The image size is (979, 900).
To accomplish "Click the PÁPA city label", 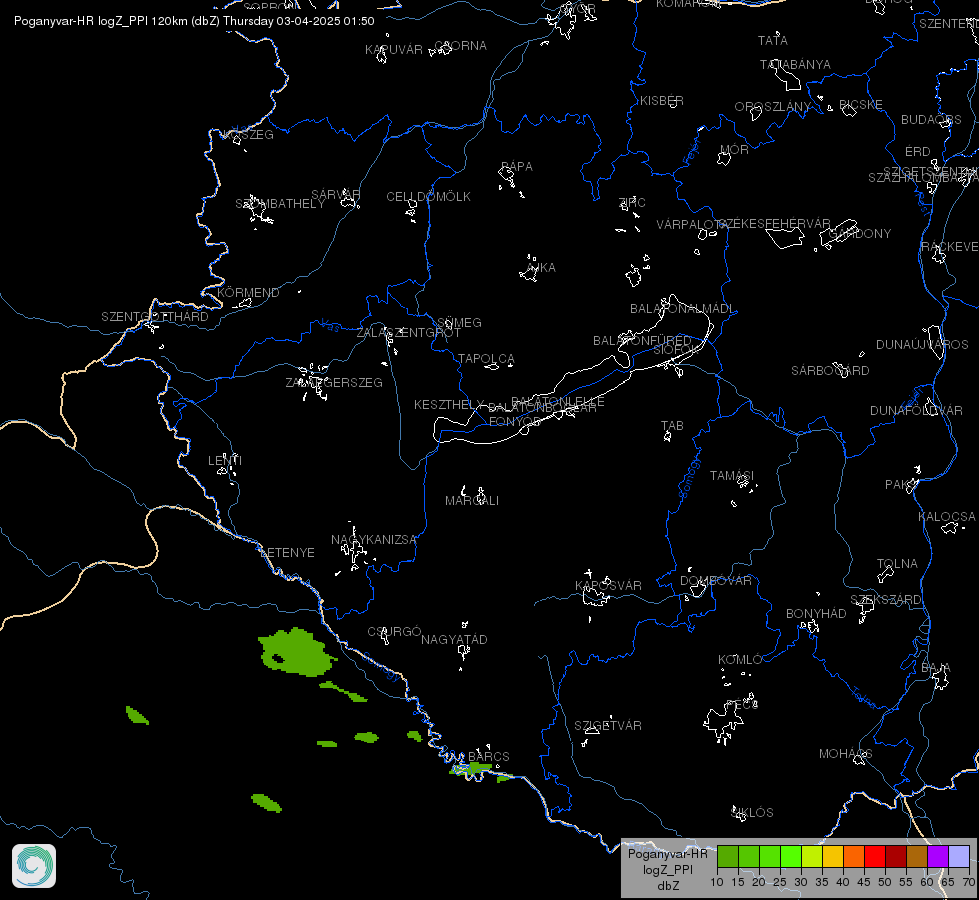I will (517, 167).
